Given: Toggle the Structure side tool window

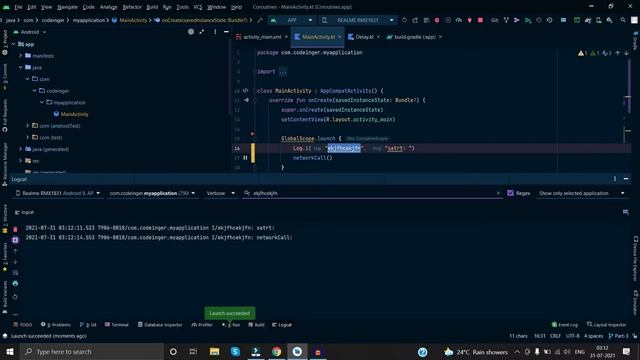Looking at the screenshot, I should pyautogui.click(x=5, y=219).
